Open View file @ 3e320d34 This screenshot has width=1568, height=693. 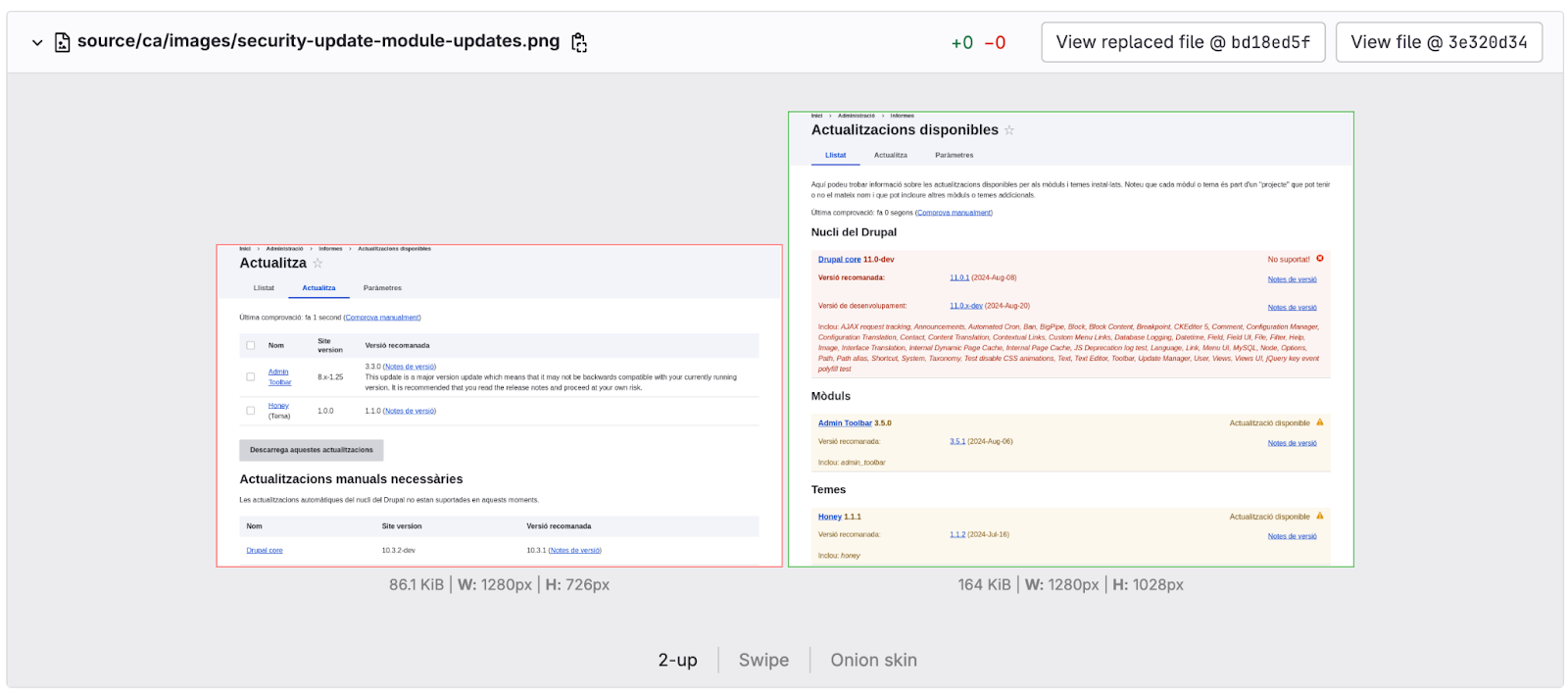pos(1439,42)
